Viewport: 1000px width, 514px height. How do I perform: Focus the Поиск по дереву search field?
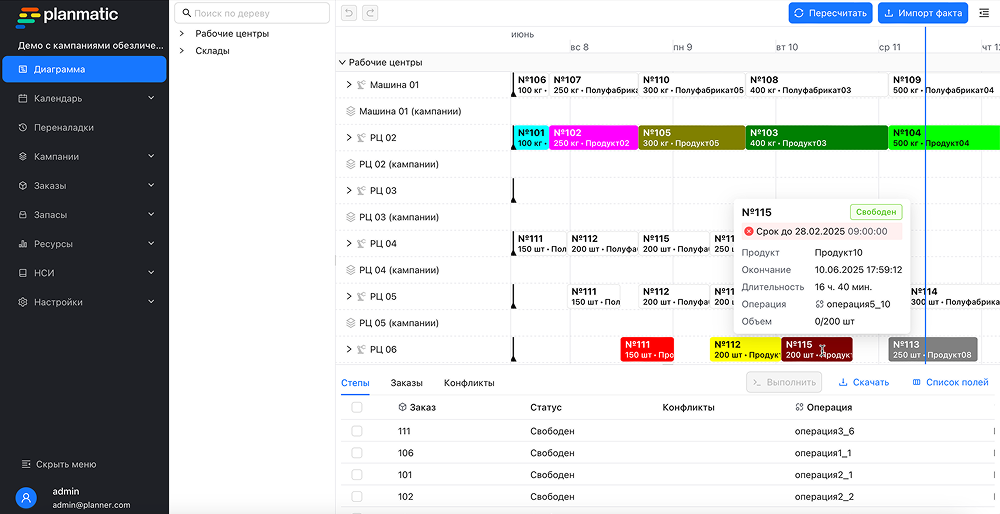click(x=258, y=13)
